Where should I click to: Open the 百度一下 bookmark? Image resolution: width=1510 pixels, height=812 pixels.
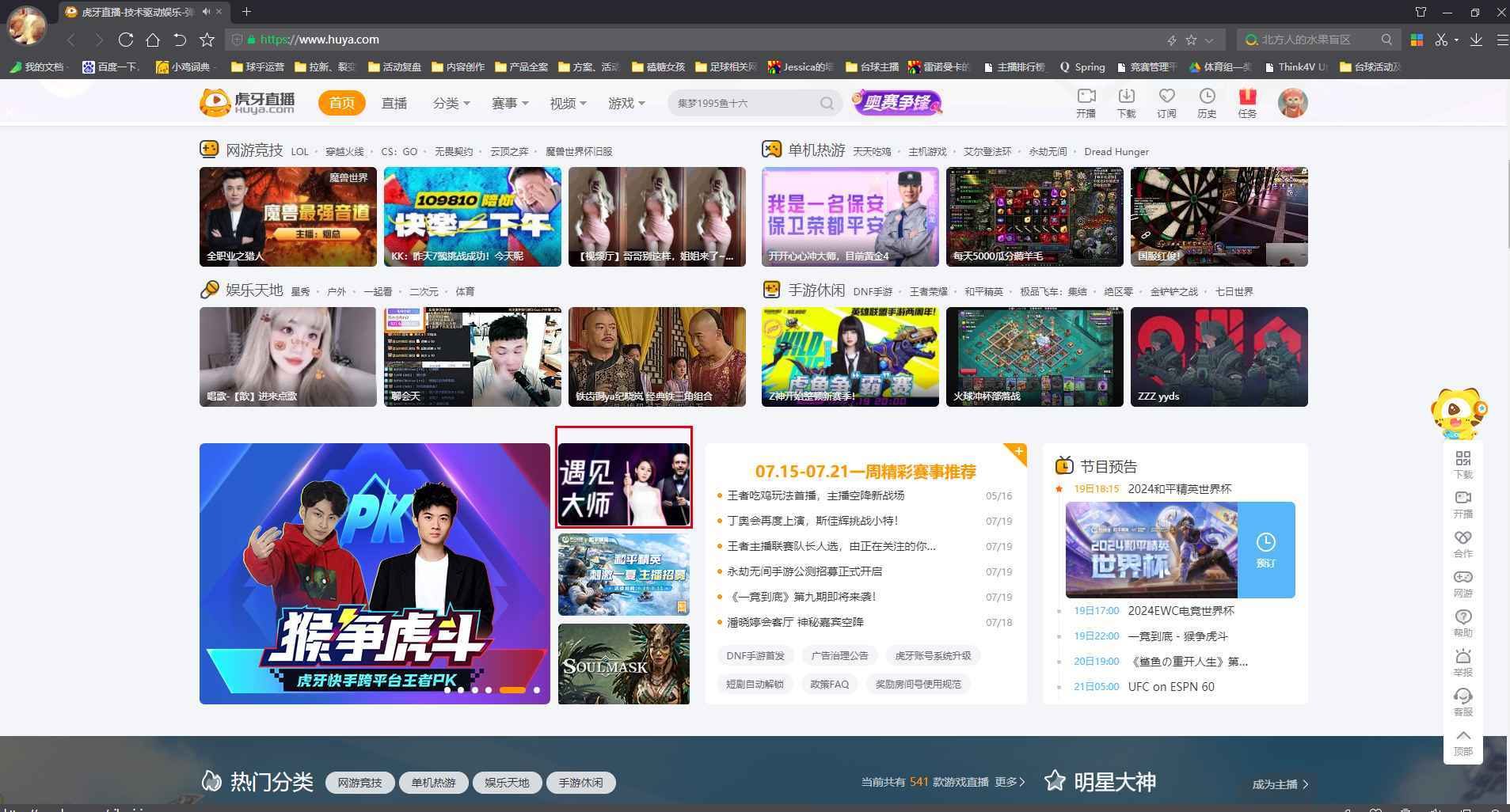(111, 66)
